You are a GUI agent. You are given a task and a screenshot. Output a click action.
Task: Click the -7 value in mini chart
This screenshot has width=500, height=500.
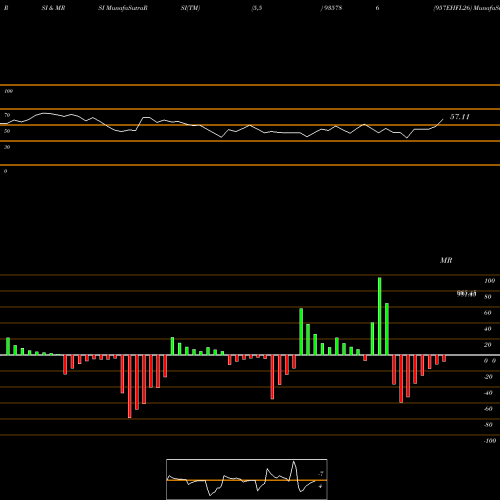click(321, 474)
